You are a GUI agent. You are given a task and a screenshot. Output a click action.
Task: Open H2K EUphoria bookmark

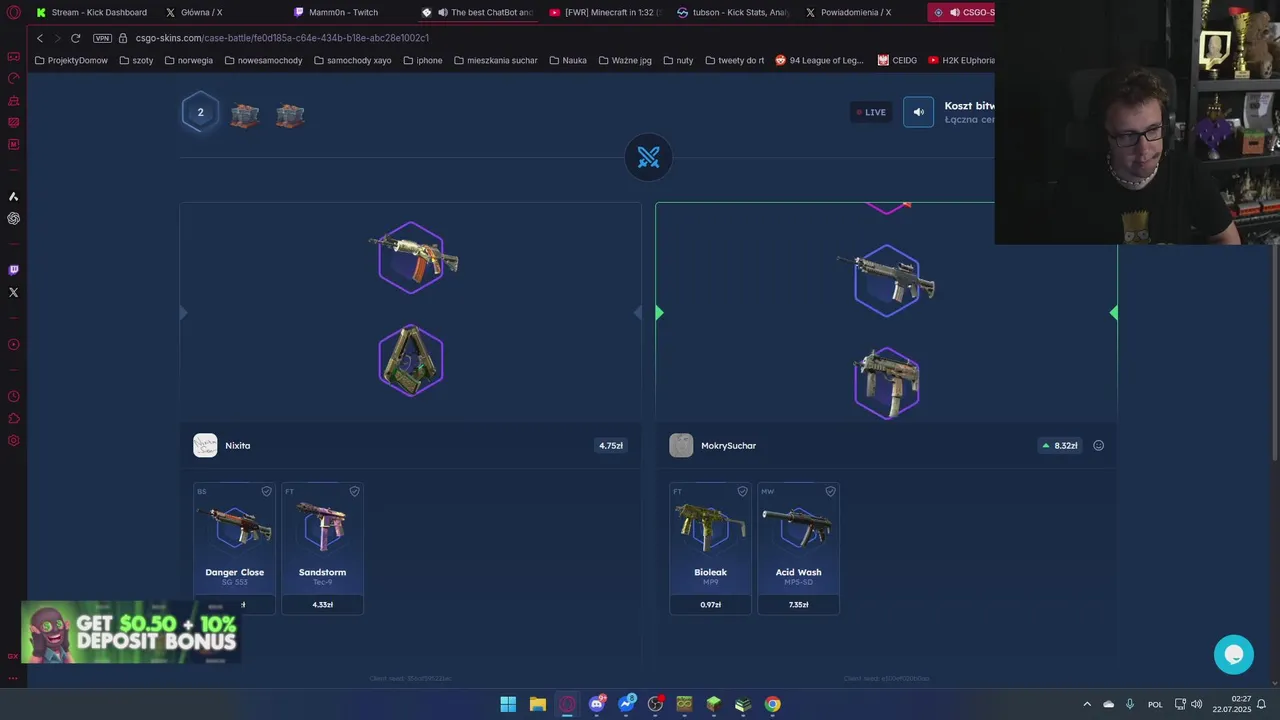pos(961,60)
